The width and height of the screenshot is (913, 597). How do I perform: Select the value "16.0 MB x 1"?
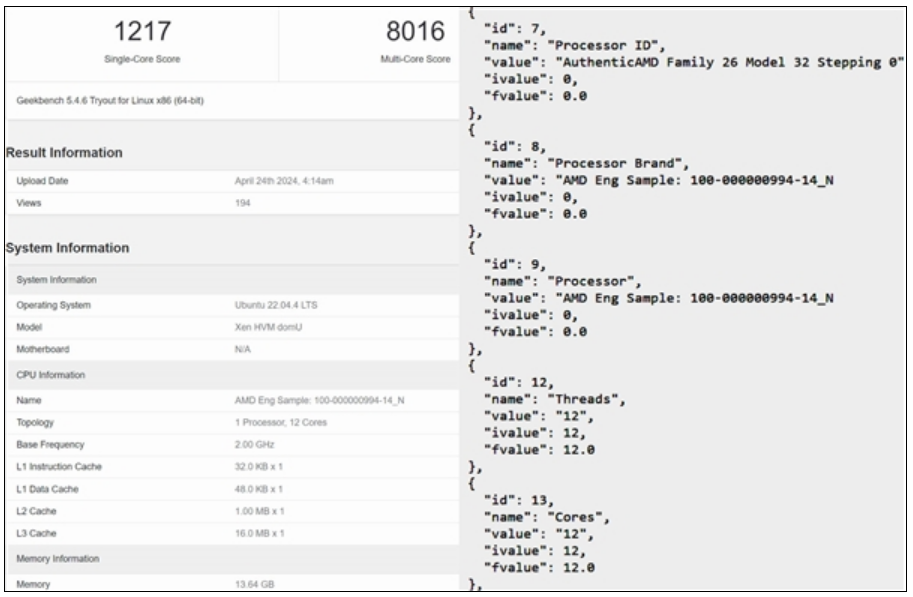(x=260, y=534)
